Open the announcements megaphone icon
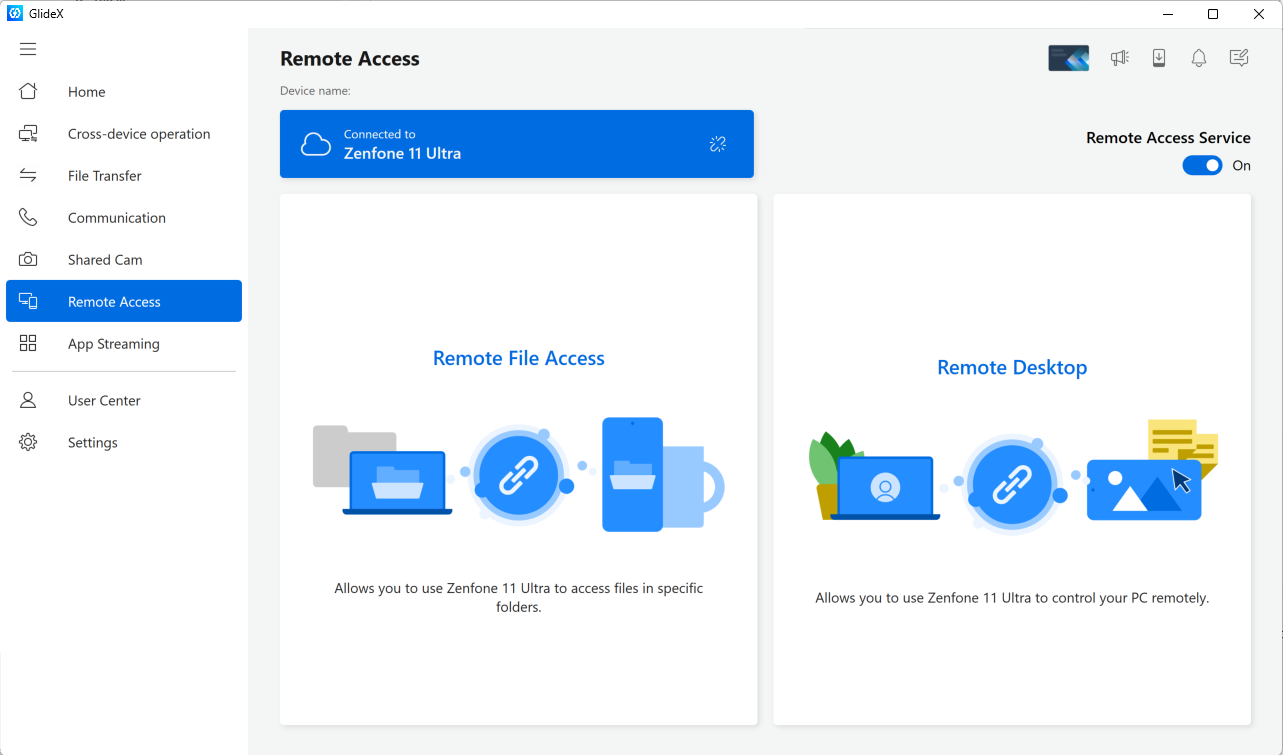The image size is (1283, 755). click(x=1119, y=57)
